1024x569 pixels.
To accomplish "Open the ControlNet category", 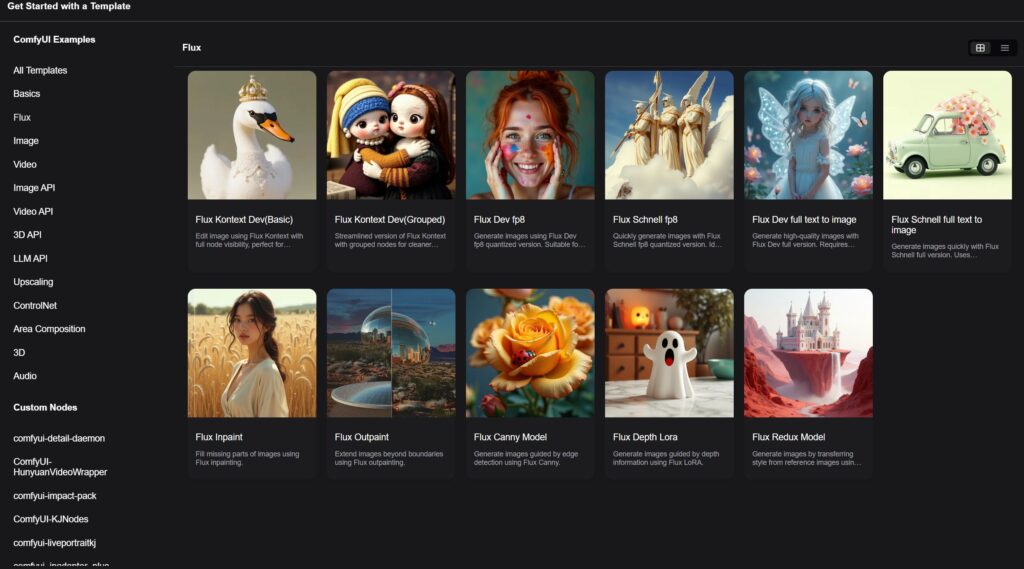I will (36, 305).
